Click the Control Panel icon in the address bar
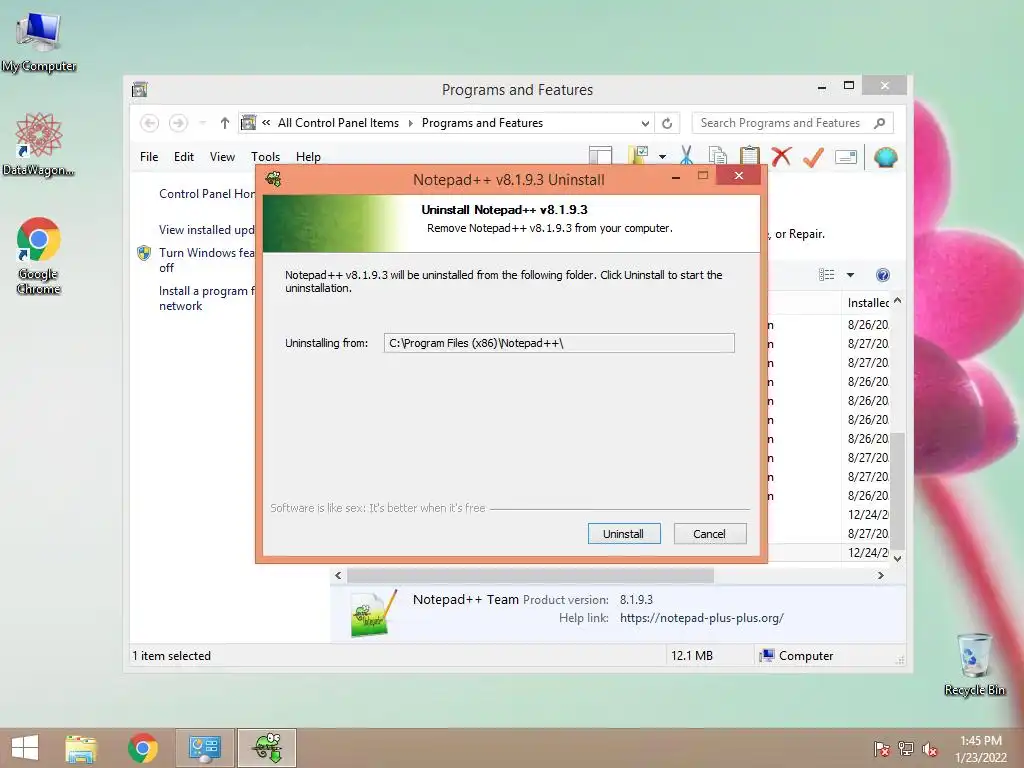The height and width of the screenshot is (768, 1024). [249, 122]
